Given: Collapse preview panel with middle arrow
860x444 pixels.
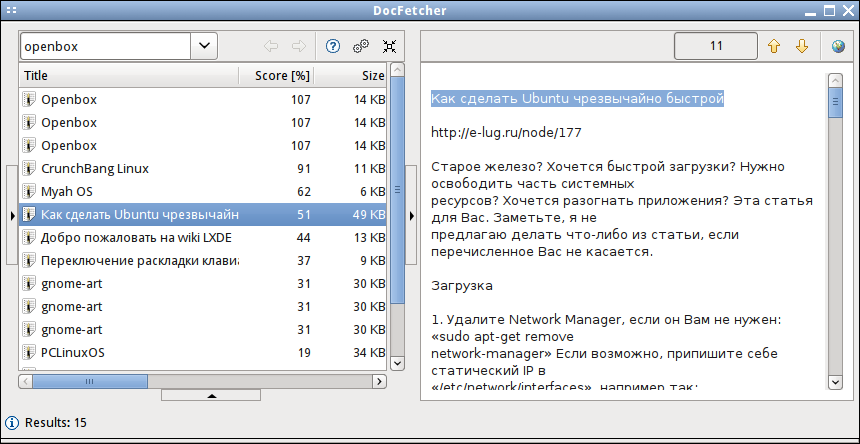Looking at the screenshot, I should click(412, 217).
